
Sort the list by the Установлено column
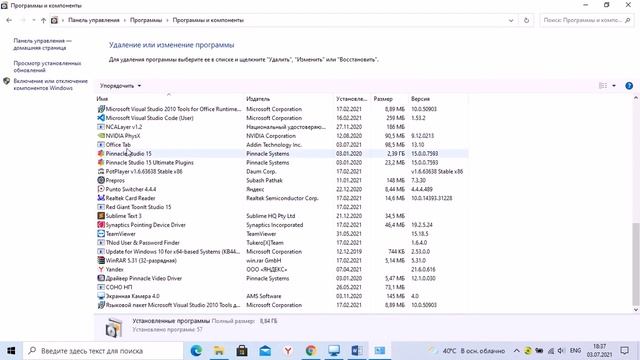352,99
